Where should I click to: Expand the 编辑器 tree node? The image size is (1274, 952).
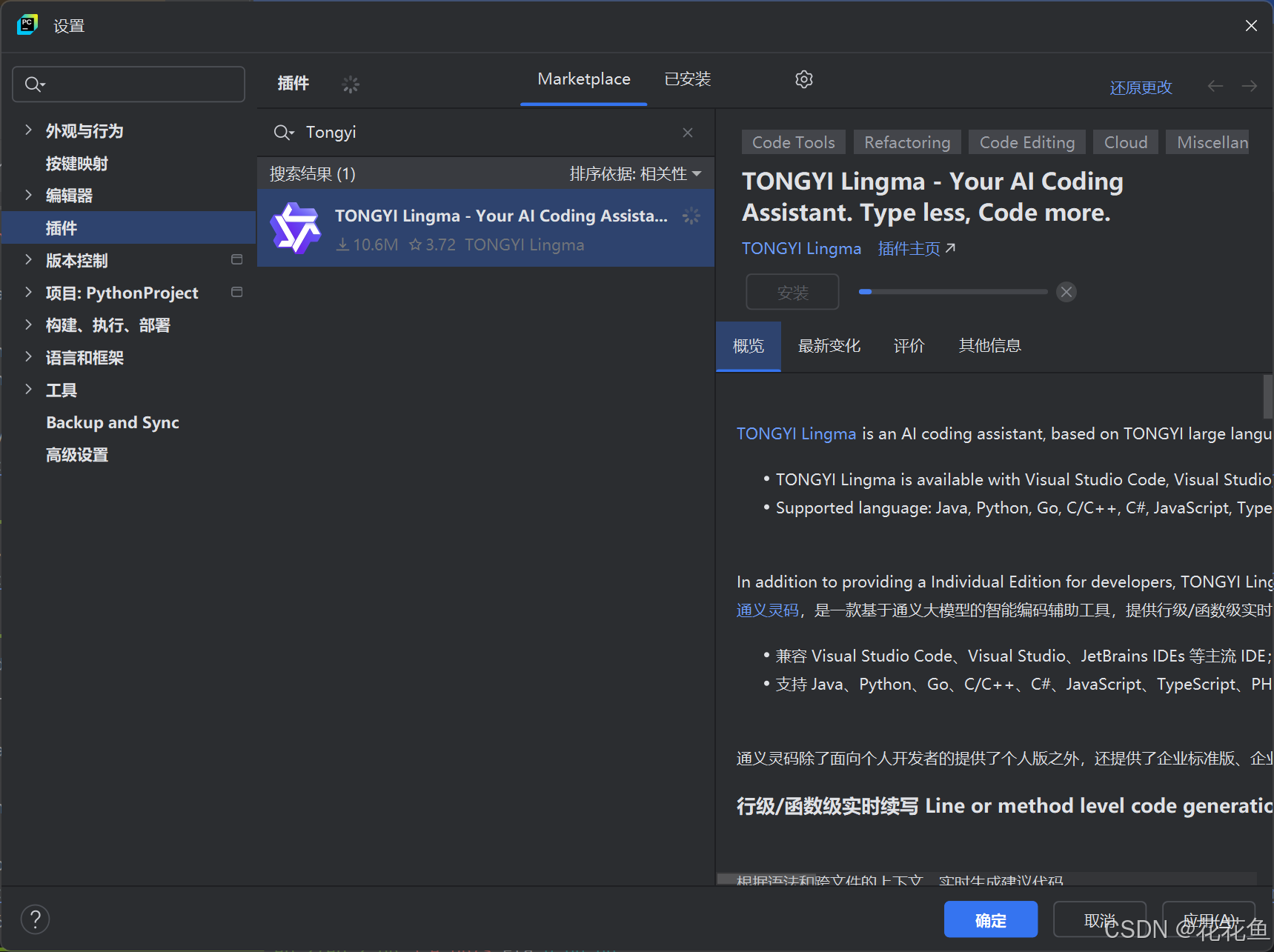tap(28, 195)
